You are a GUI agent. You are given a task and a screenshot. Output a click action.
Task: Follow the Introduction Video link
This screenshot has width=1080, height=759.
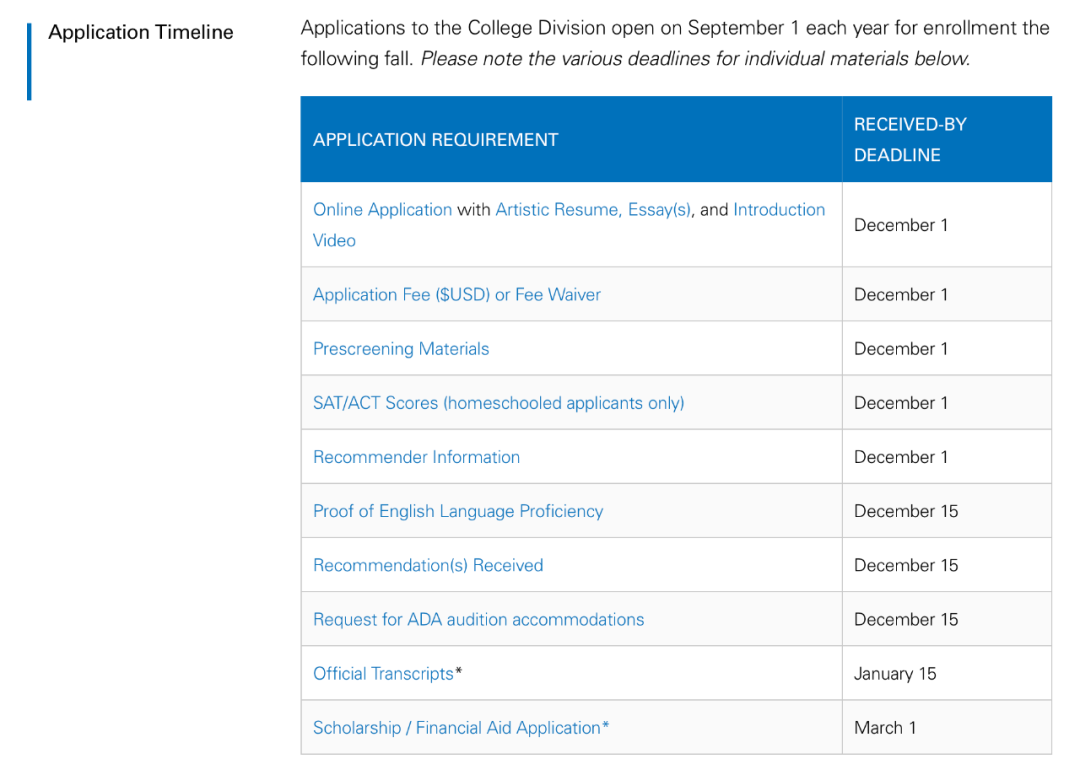pyautogui.click(x=779, y=210)
